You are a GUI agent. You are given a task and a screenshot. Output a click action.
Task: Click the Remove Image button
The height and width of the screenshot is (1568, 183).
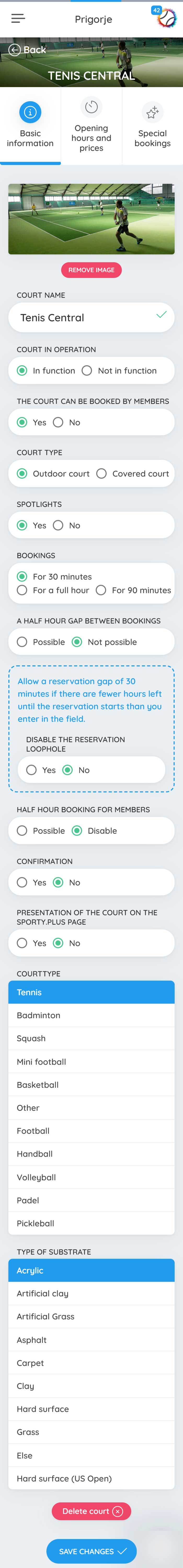91,270
